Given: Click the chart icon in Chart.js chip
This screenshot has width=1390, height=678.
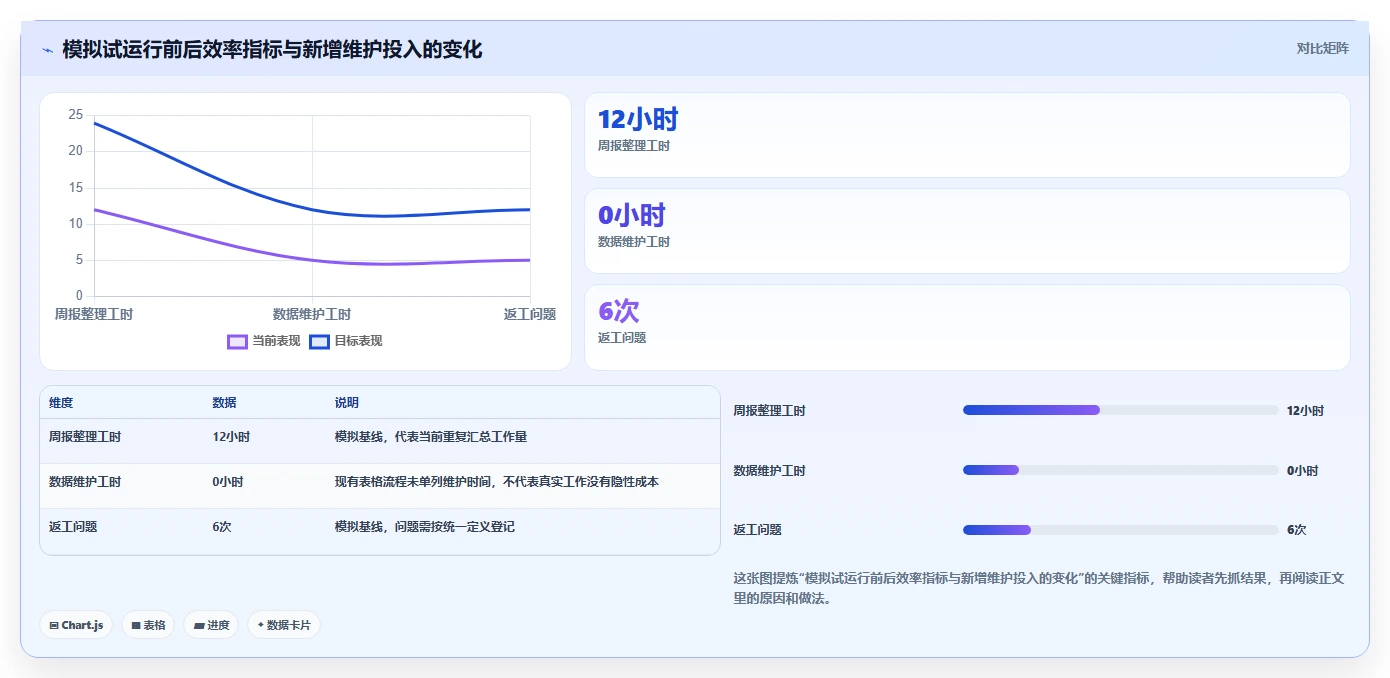Looking at the screenshot, I should tap(53, 626).
